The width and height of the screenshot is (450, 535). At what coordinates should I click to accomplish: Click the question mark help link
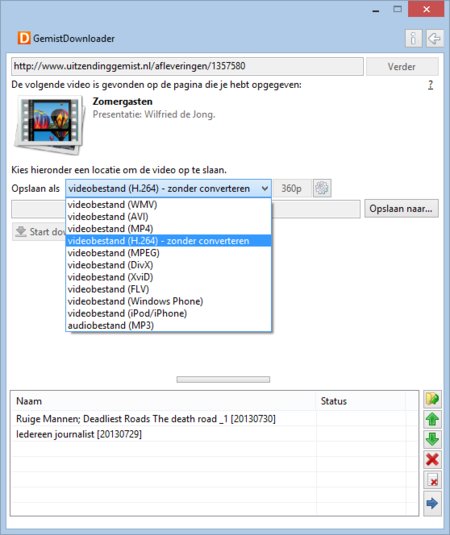point(431,85)
